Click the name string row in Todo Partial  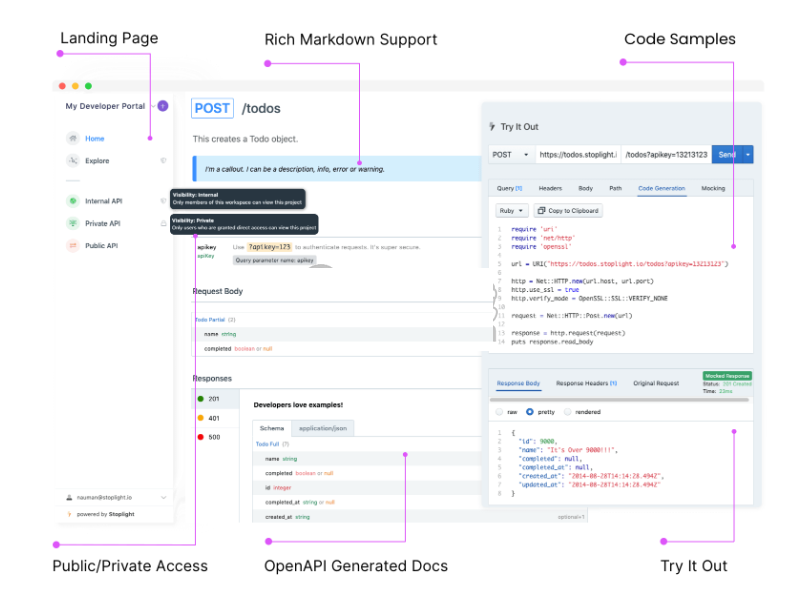(344, 334)
